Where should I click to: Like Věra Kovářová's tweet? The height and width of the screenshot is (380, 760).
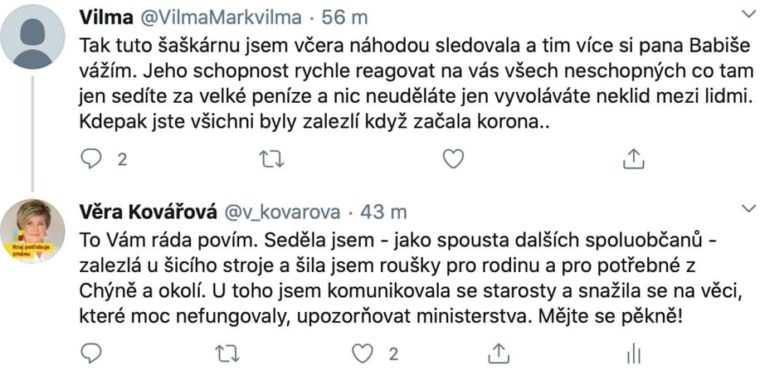point(363,354)
